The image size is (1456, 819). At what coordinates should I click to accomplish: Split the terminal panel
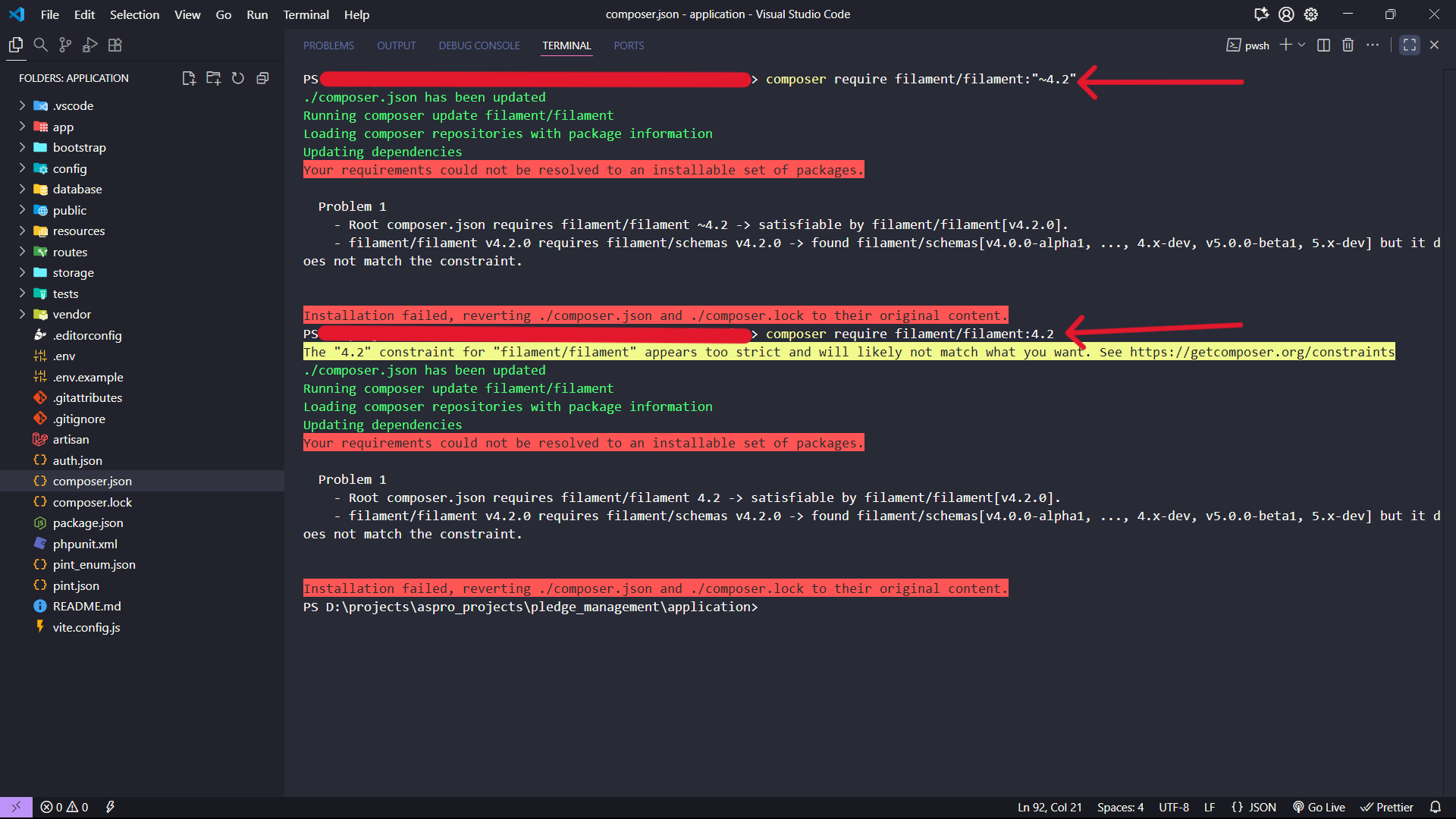point(1323,45)
